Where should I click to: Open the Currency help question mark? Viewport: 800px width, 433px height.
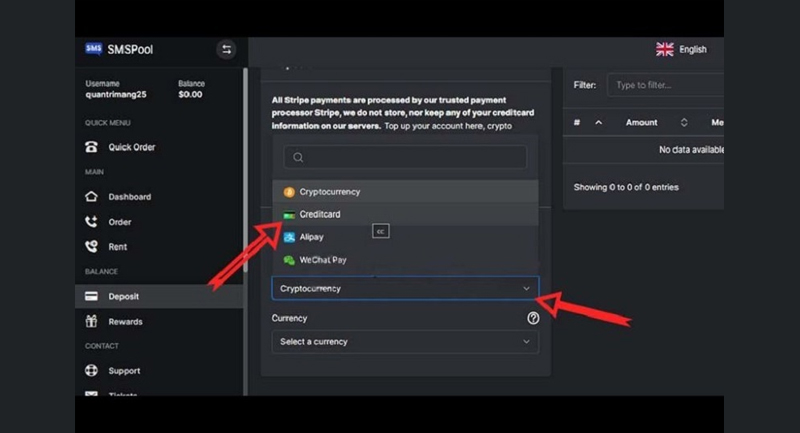tap(533, 318)
